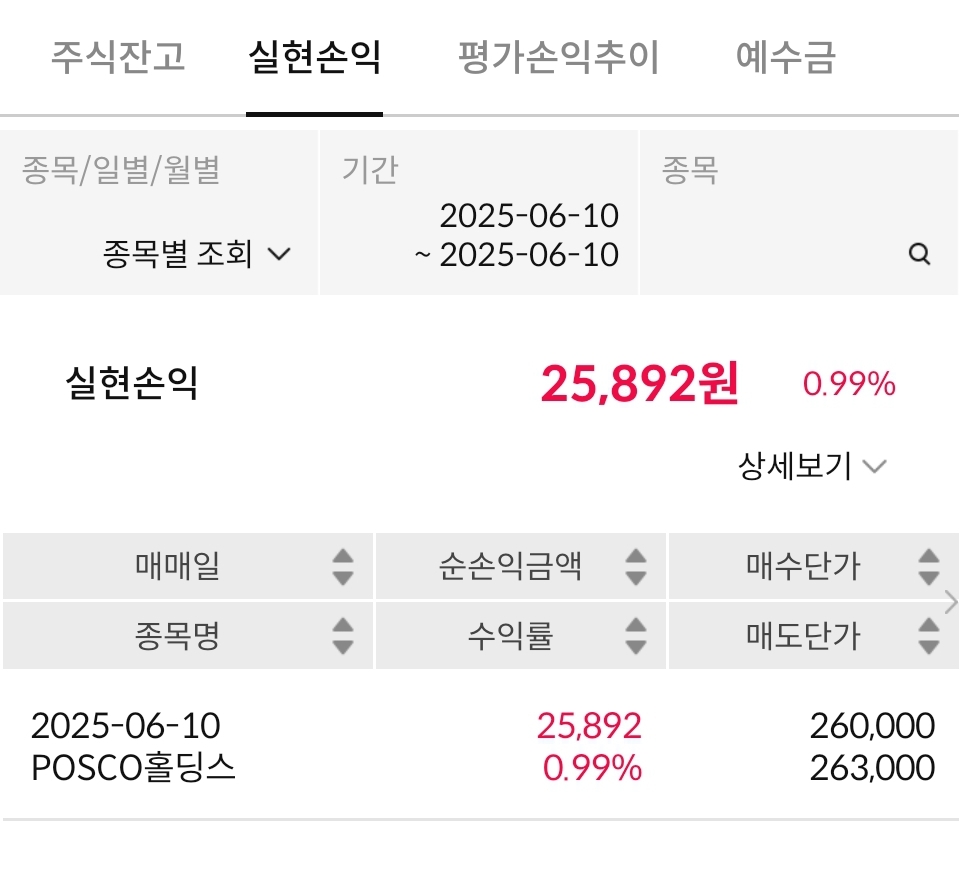Sort by 순손익금액 column arrows
This screenshot has height=885, width=959.
pos(635,567)
